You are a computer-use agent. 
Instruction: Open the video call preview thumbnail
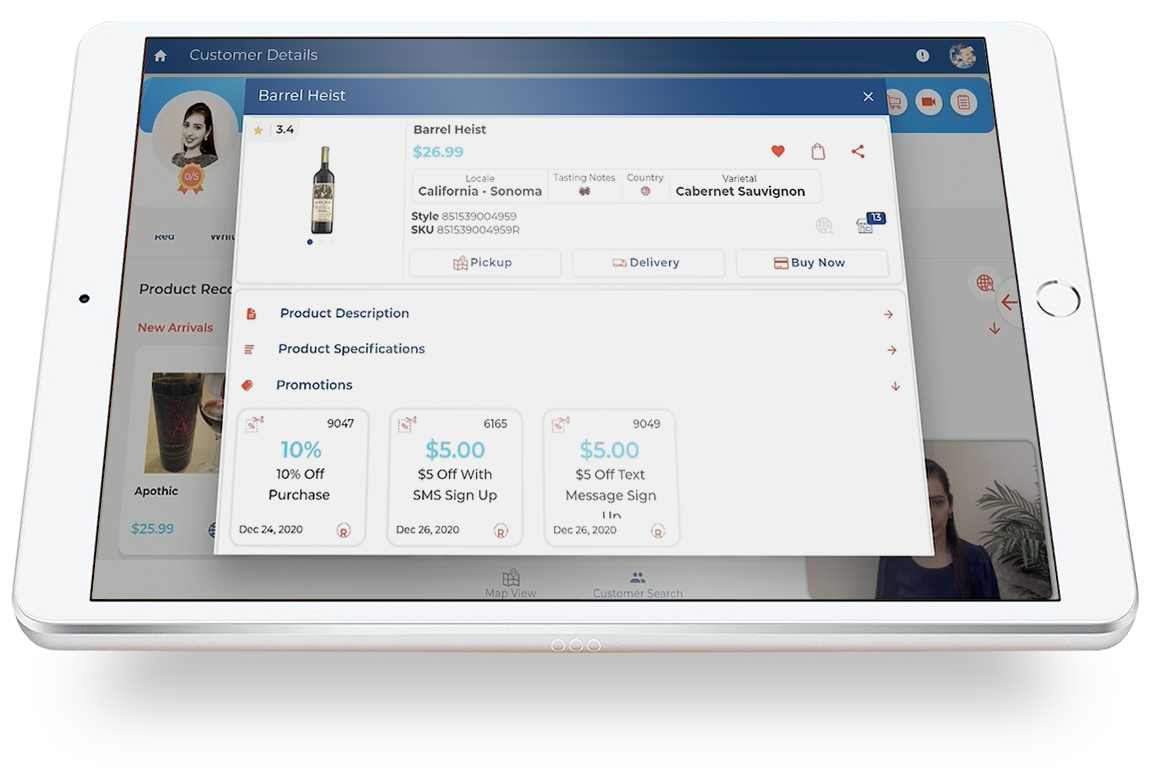pyautogui.click(x=930, y=519)
